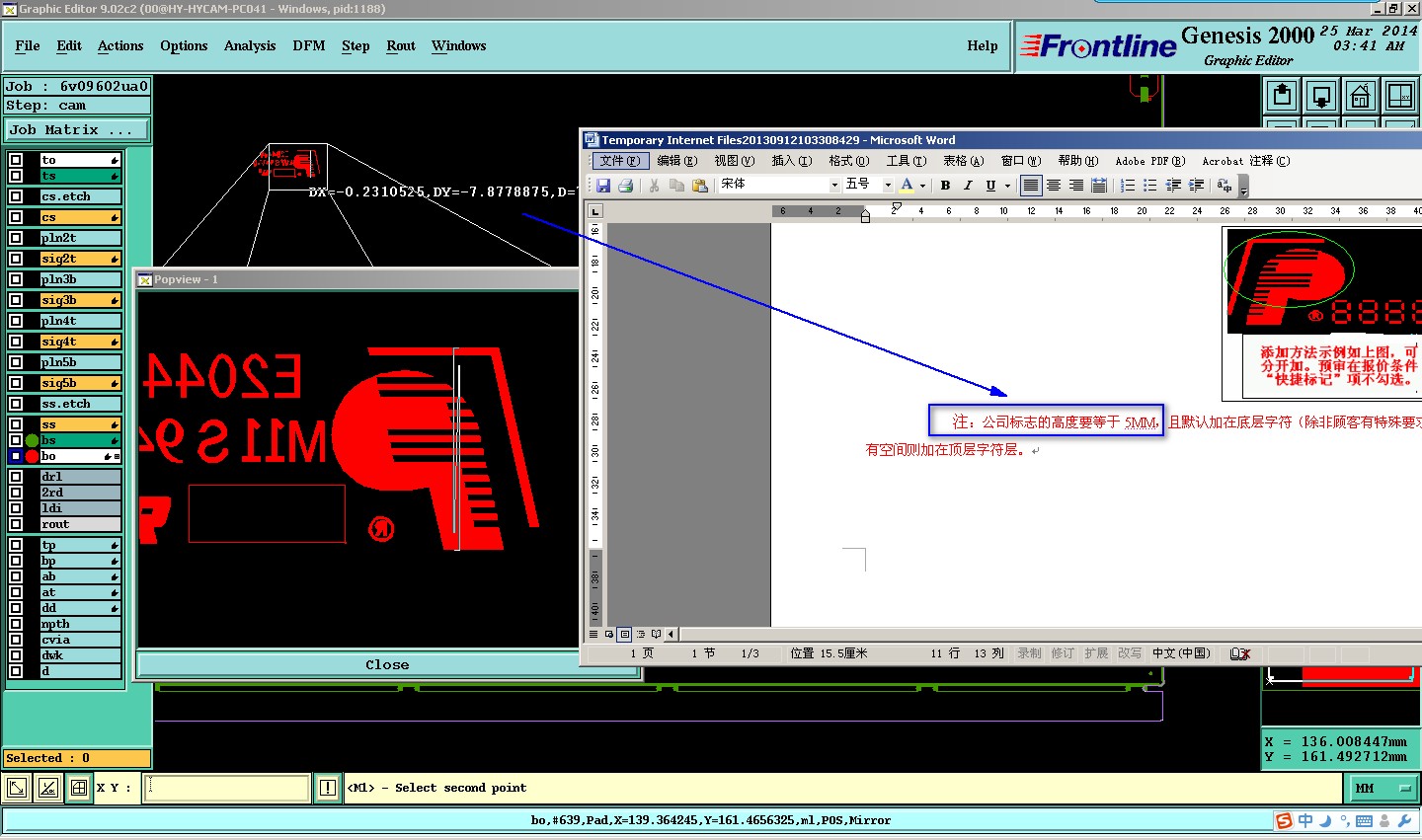1422x840 pixels.
Task: Click font color A icon in Word
Action: click(907, 185)
